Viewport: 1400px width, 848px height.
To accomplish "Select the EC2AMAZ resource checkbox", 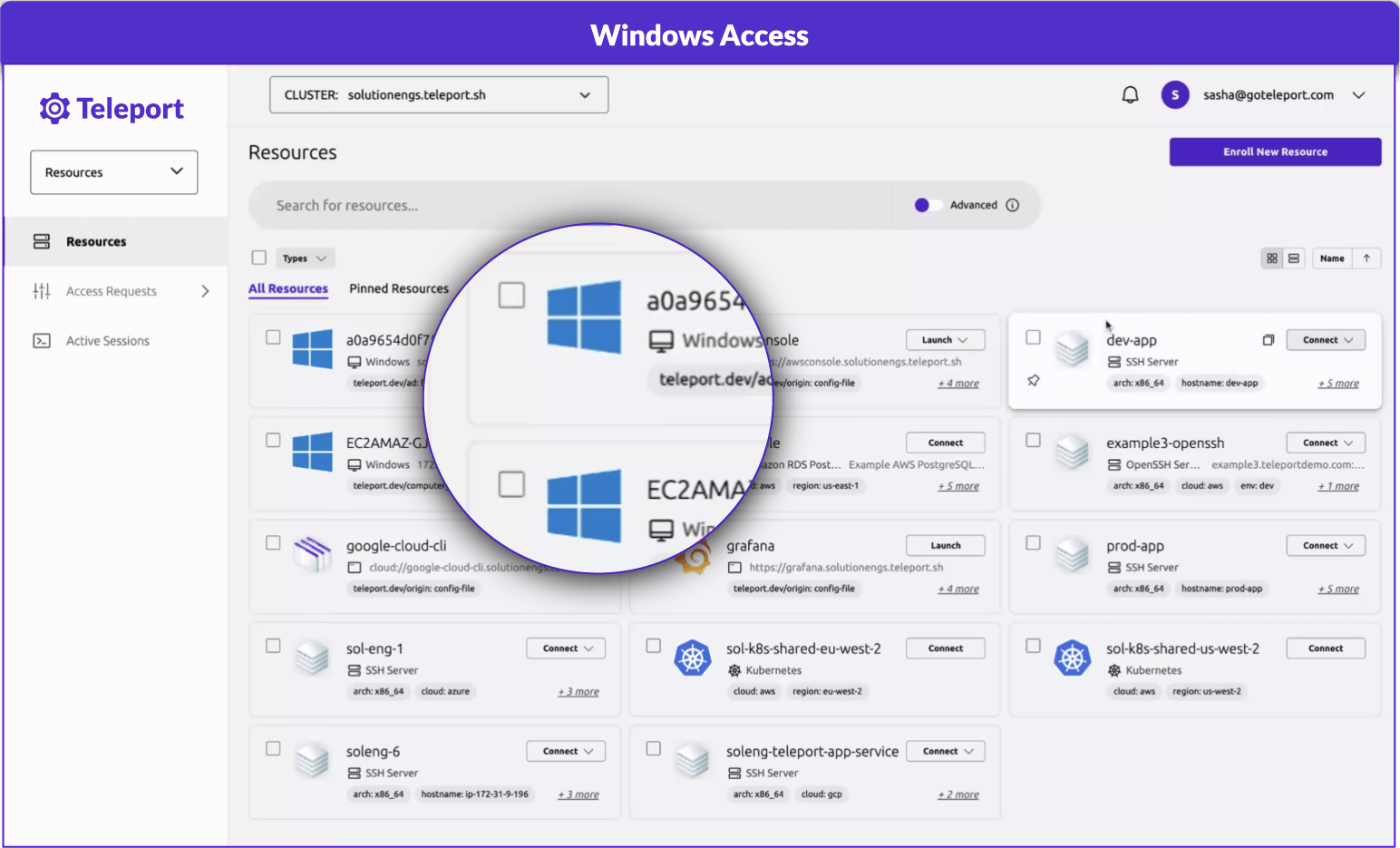I will pos(273,440).
